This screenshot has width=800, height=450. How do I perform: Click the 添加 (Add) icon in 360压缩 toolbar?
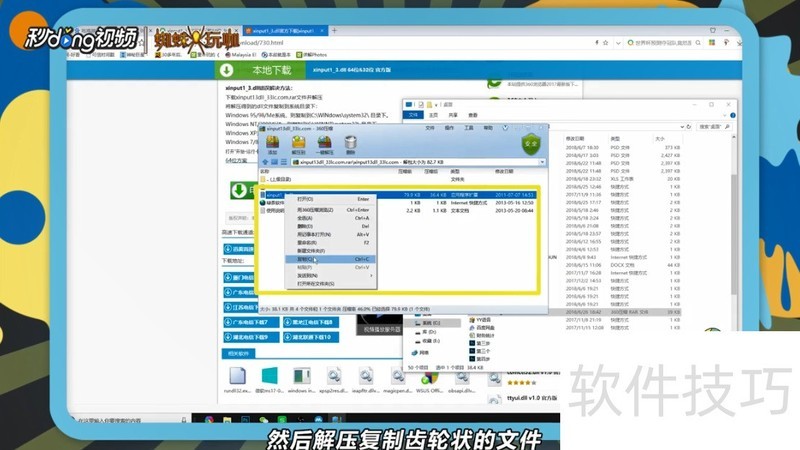272,145
